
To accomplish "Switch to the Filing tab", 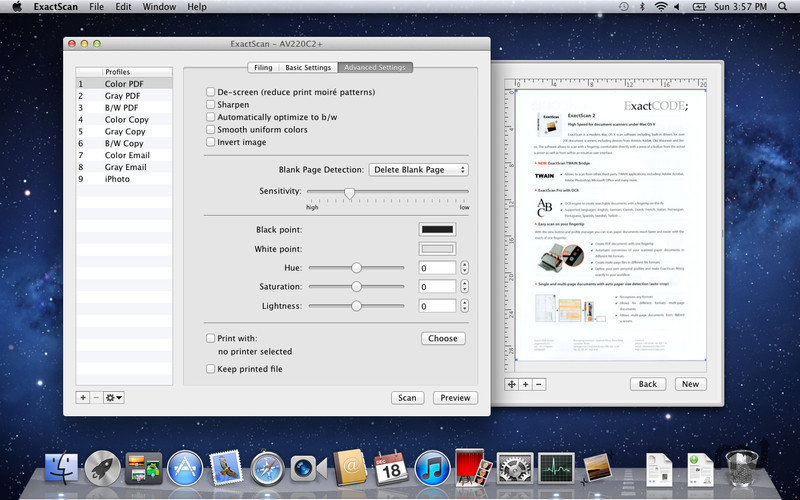I will tap(263, 67).
